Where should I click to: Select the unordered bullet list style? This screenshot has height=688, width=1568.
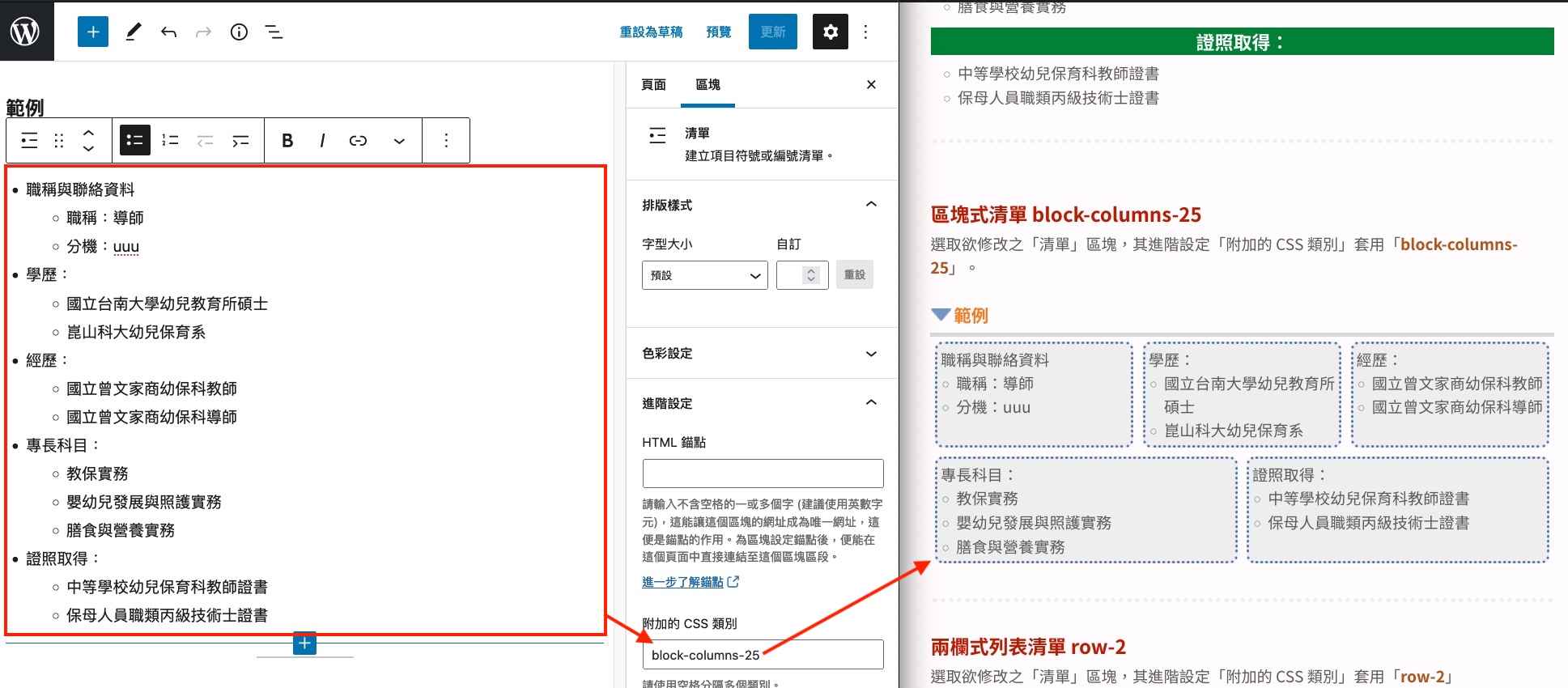tap(135, 141)
